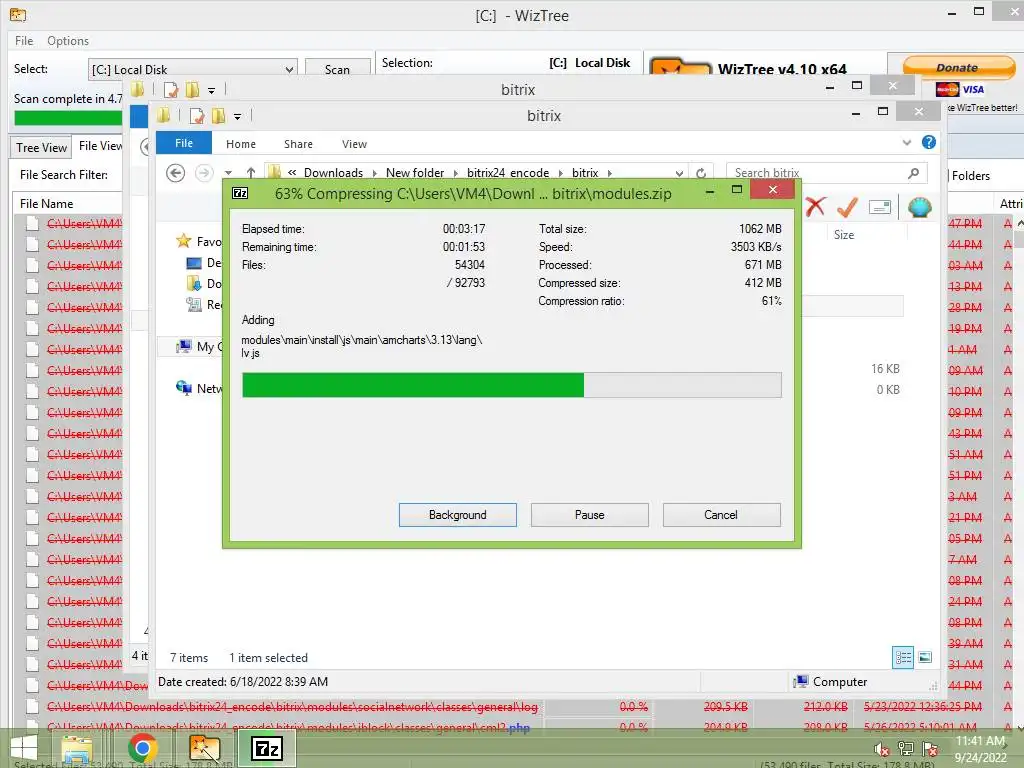The image size is (1024, 768).
Task: Click the blue shell icon at the right of the toolbar
Action: [920, 207]
